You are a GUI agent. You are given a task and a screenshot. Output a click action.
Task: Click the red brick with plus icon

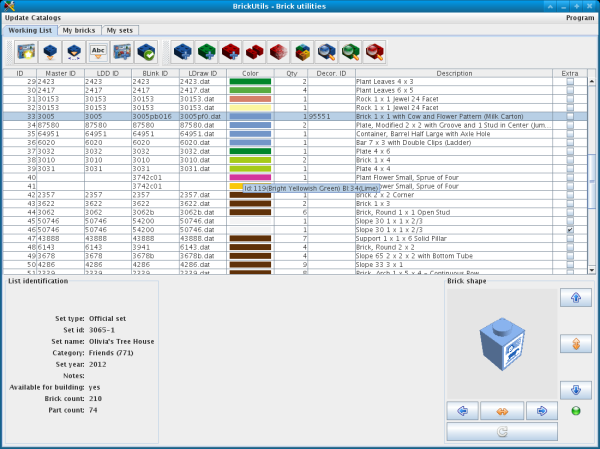(231, 52)
